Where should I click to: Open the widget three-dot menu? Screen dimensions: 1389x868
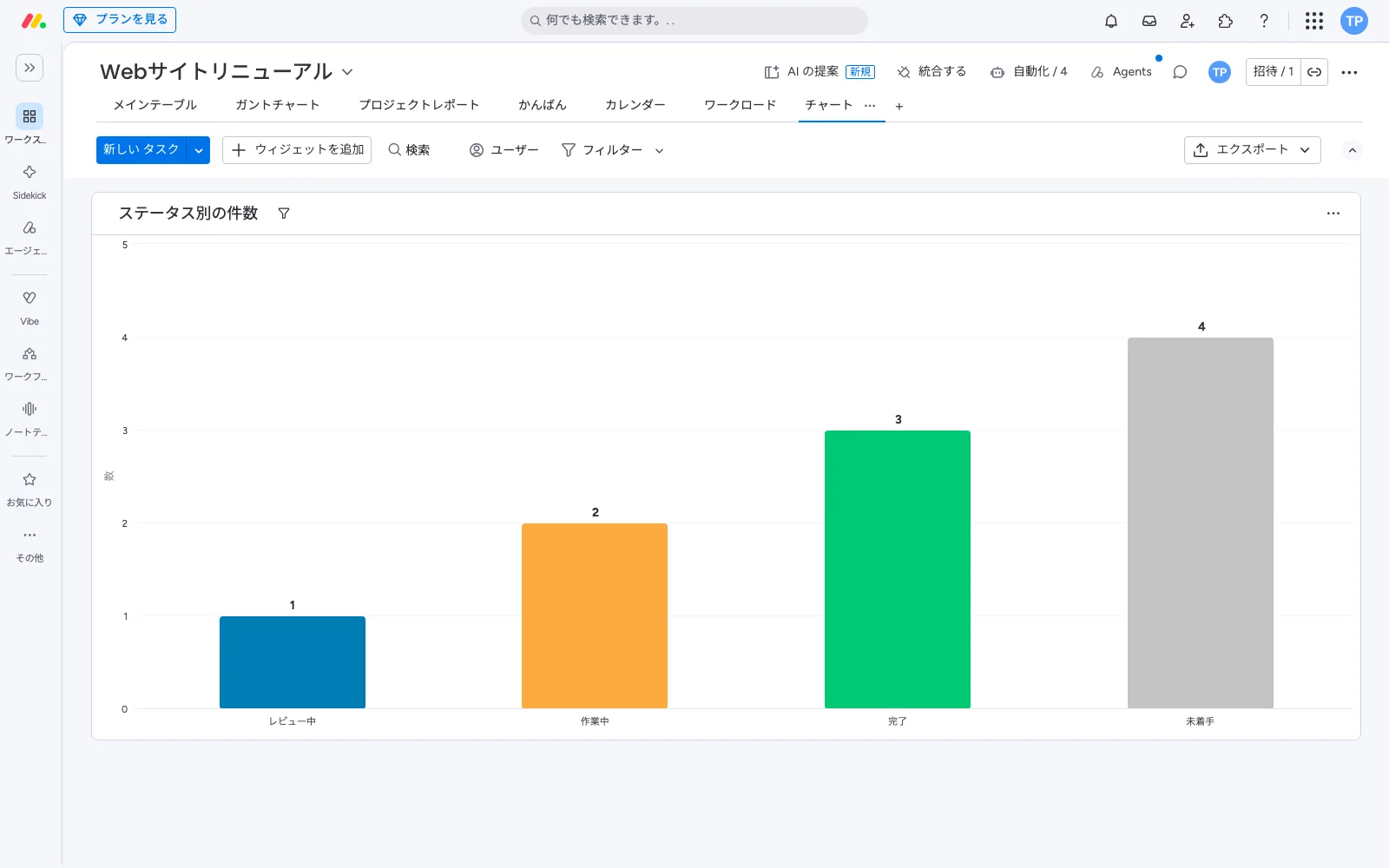(1333, 214)
